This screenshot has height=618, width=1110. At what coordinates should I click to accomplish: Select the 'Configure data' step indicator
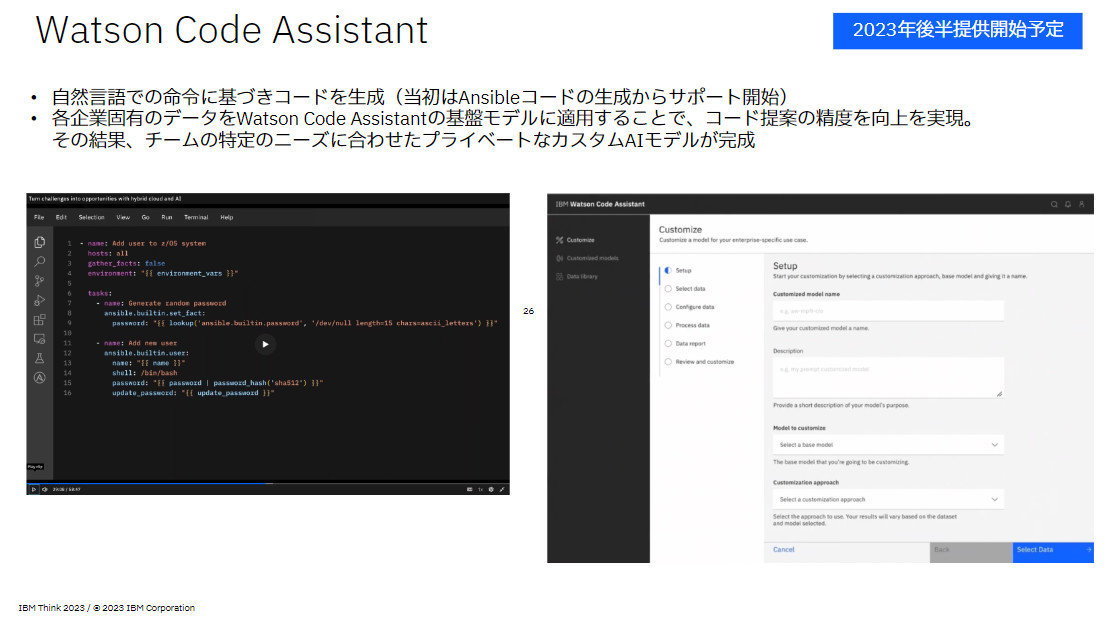pos(668,307)
